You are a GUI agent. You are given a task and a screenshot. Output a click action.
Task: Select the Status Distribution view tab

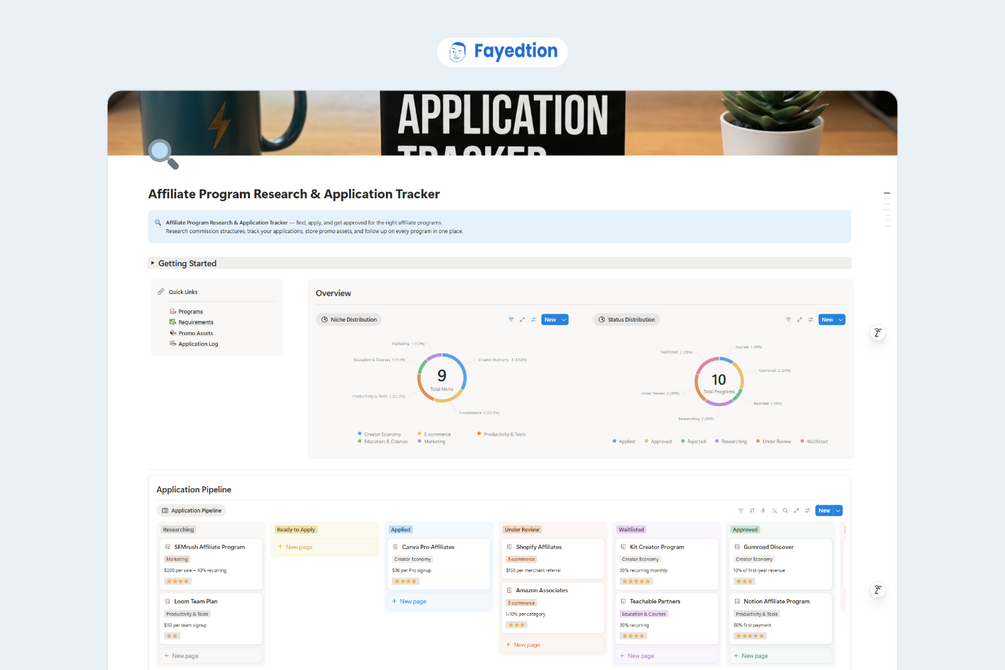pyautogui.click(x=626, y=319)
